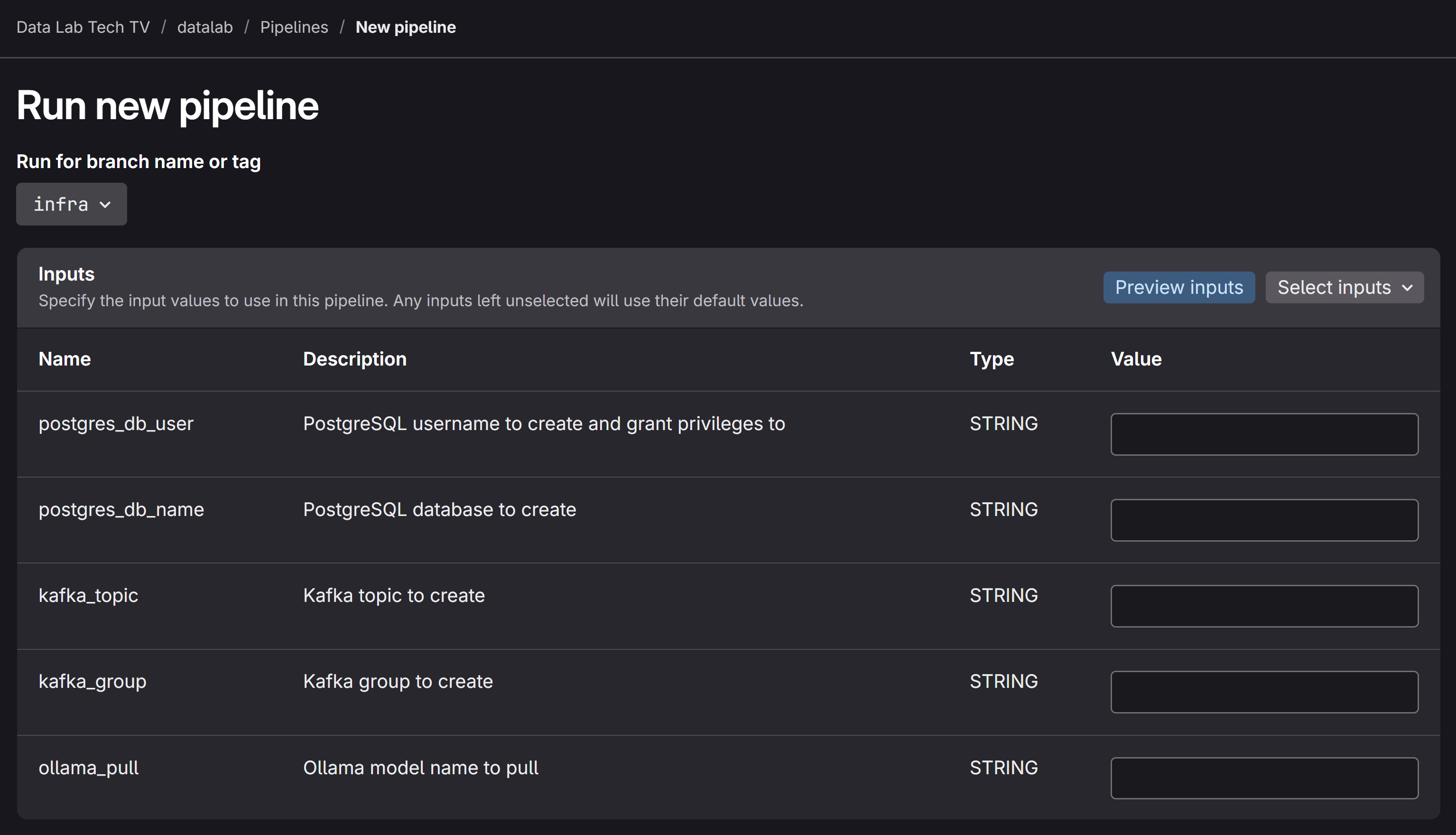1456x835 pixels.
Task: Select the ollama_pull row name
Action: (88, 768)
